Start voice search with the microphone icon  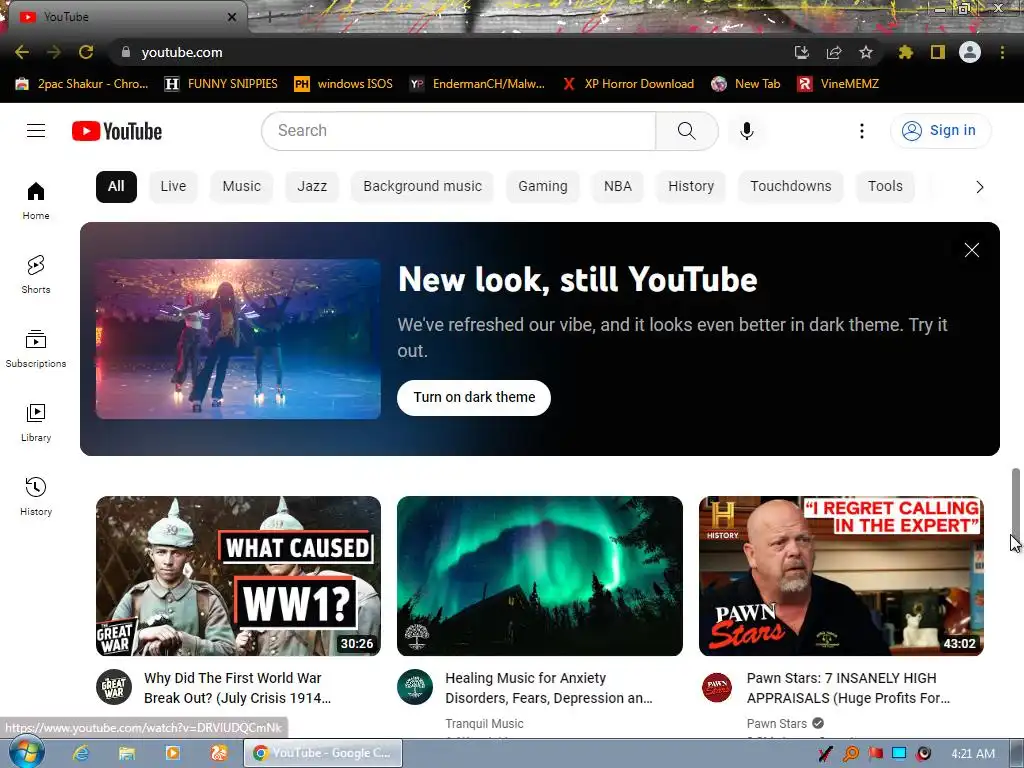746,131
